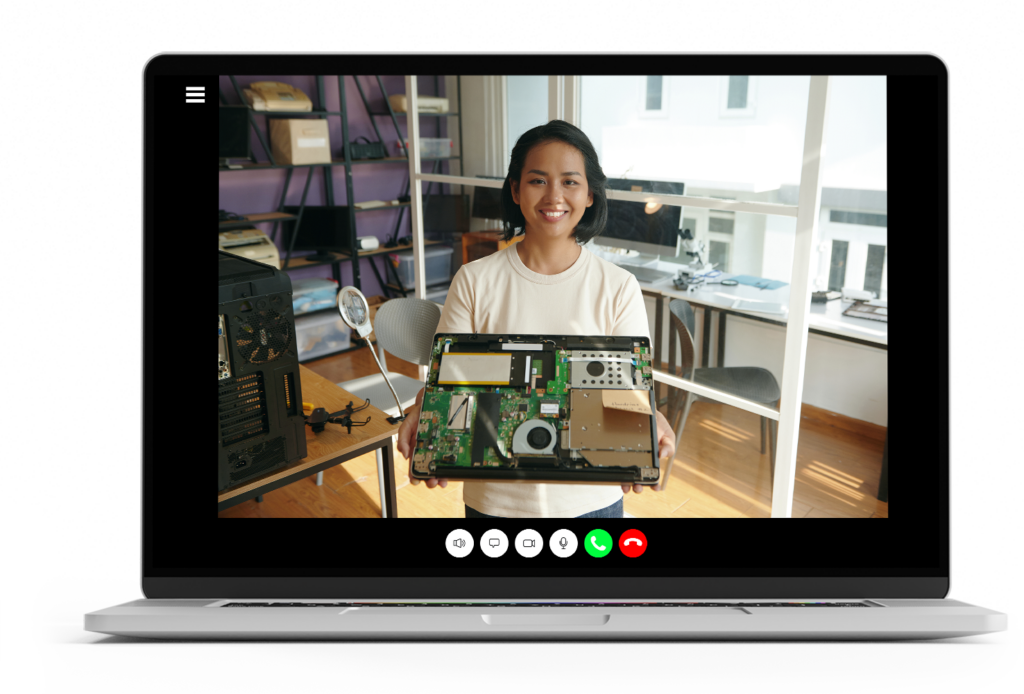Open the hamburger menu
This screenshot has height=694, width=1024.
pos(195,95)
